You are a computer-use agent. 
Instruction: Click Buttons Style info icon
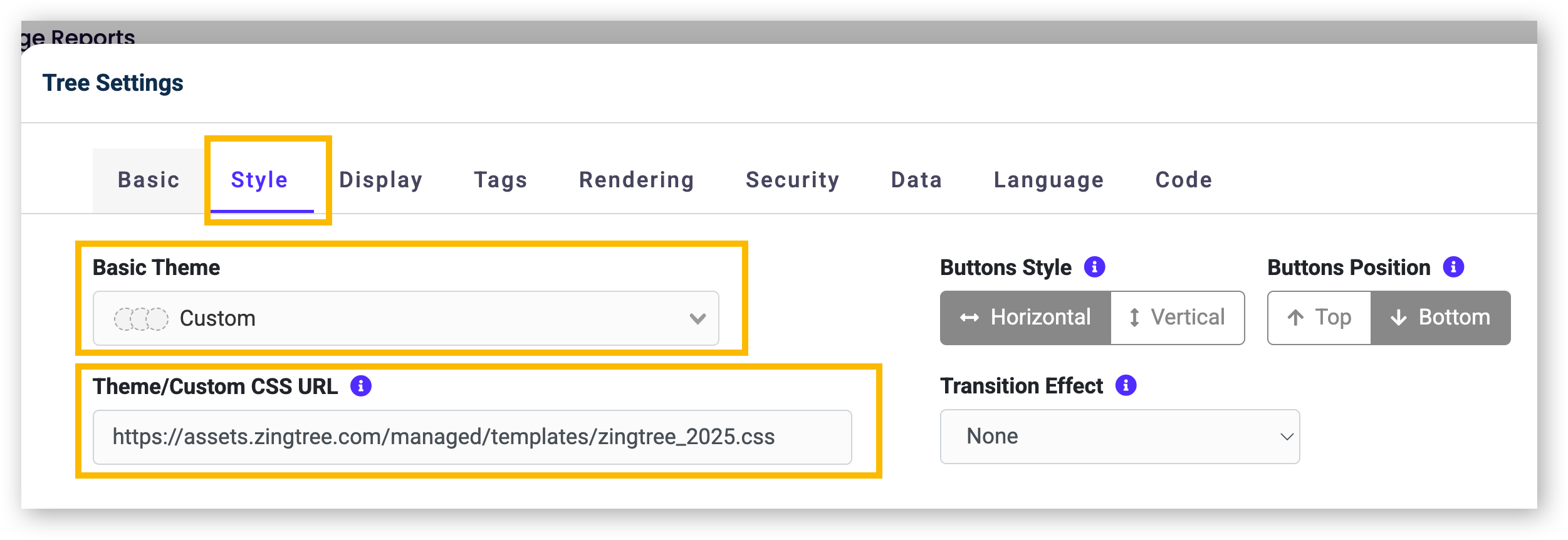click(1094, 267)
